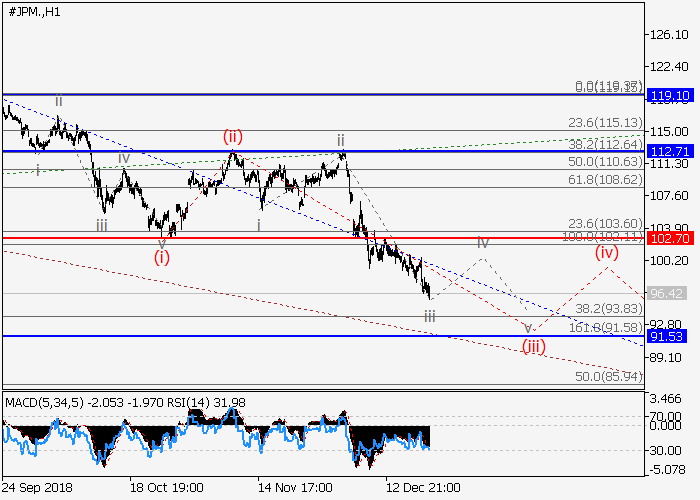Select the 14 Nov 17:00 time label
The height and width of the screenshot is (500, 700).
tap(295, 487)
